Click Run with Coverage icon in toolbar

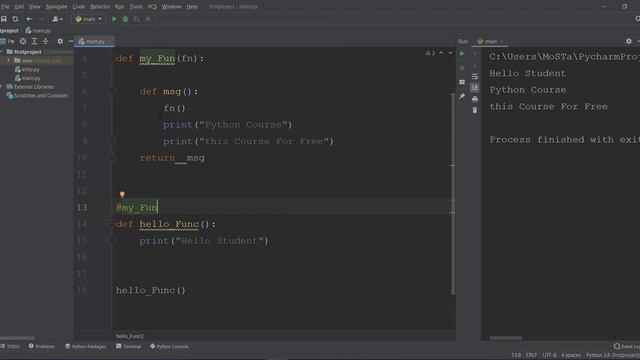pyautogui.click(x=137, y=19)
